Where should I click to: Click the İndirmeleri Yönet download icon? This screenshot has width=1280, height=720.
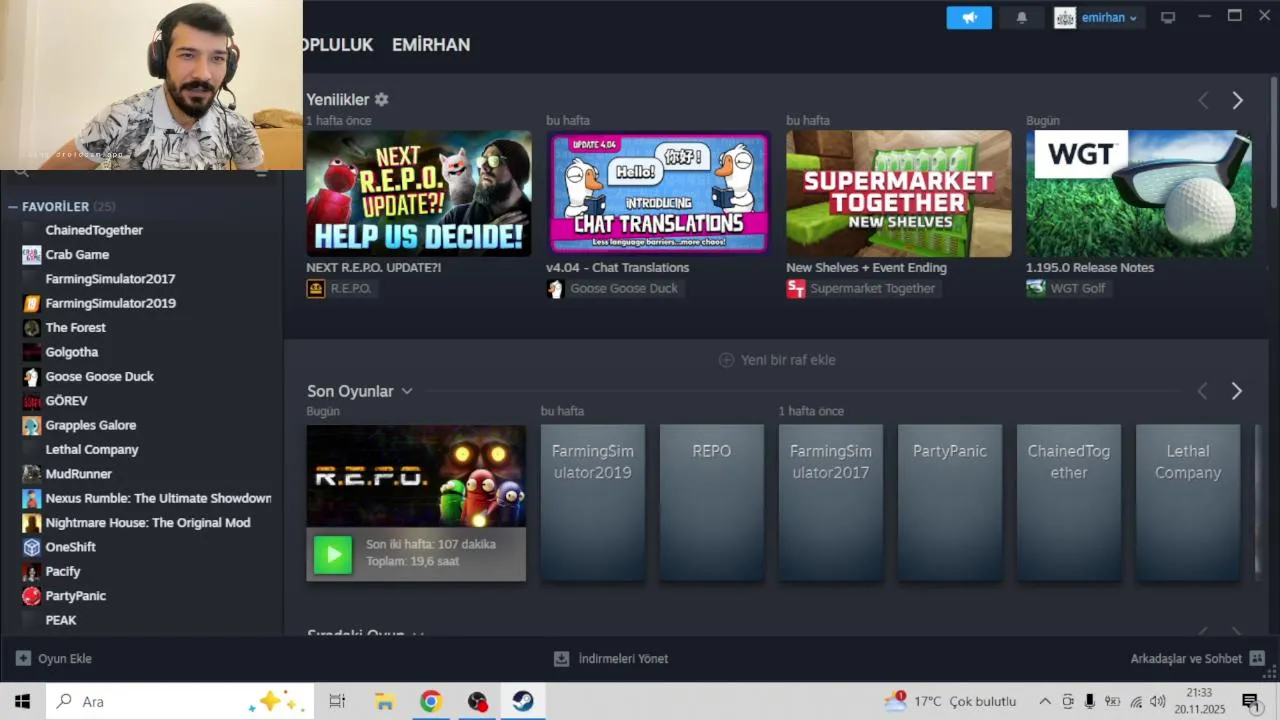pos(561,658)
